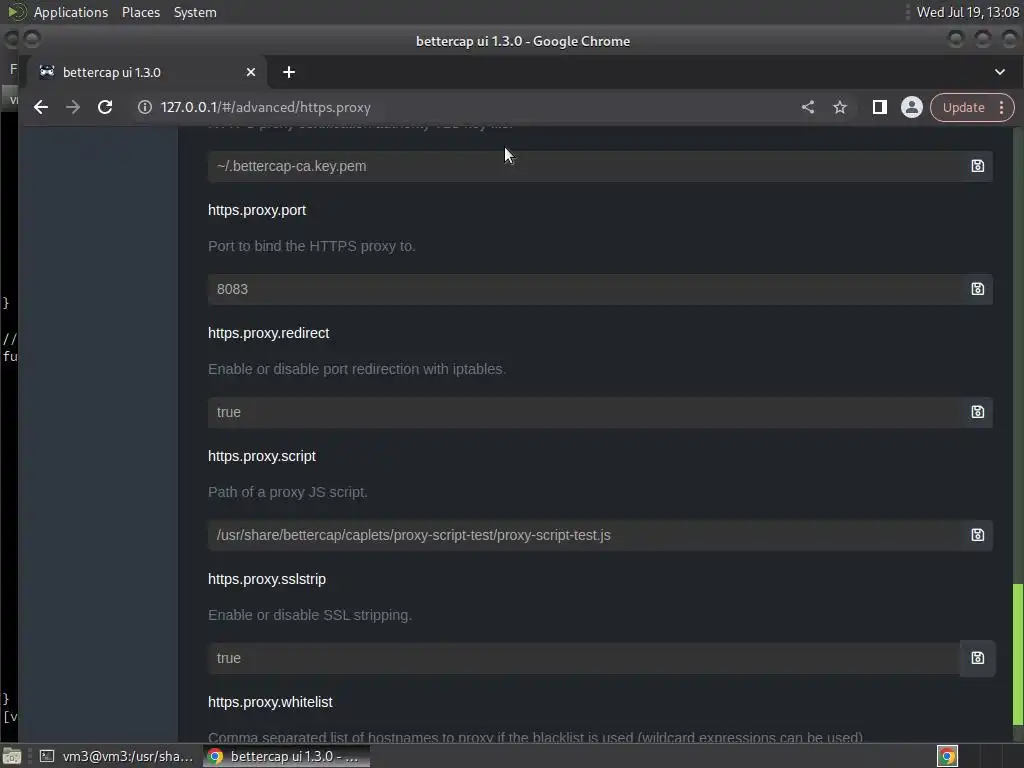Close the bettercap ui 1.3.0 tab
Screen dimensions: 1024x768
click(251, 72)
